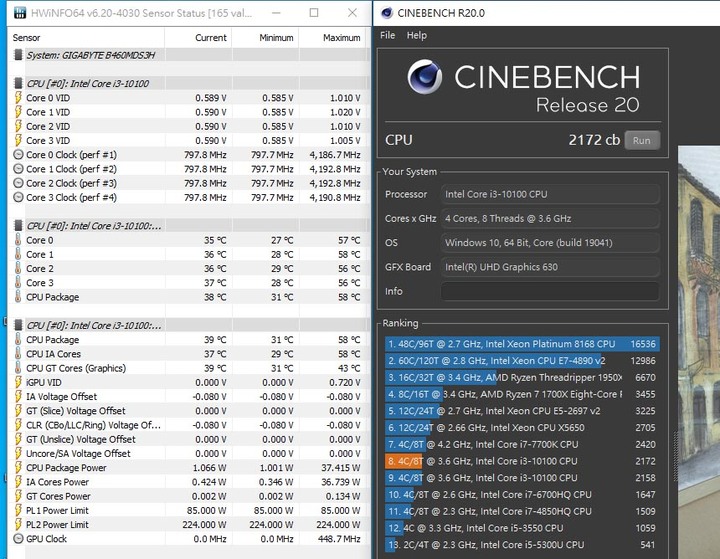This screenshot has height=559, width=720.
Task: Open the File menu in Cinebench
Action: click(x=388, y=35)
